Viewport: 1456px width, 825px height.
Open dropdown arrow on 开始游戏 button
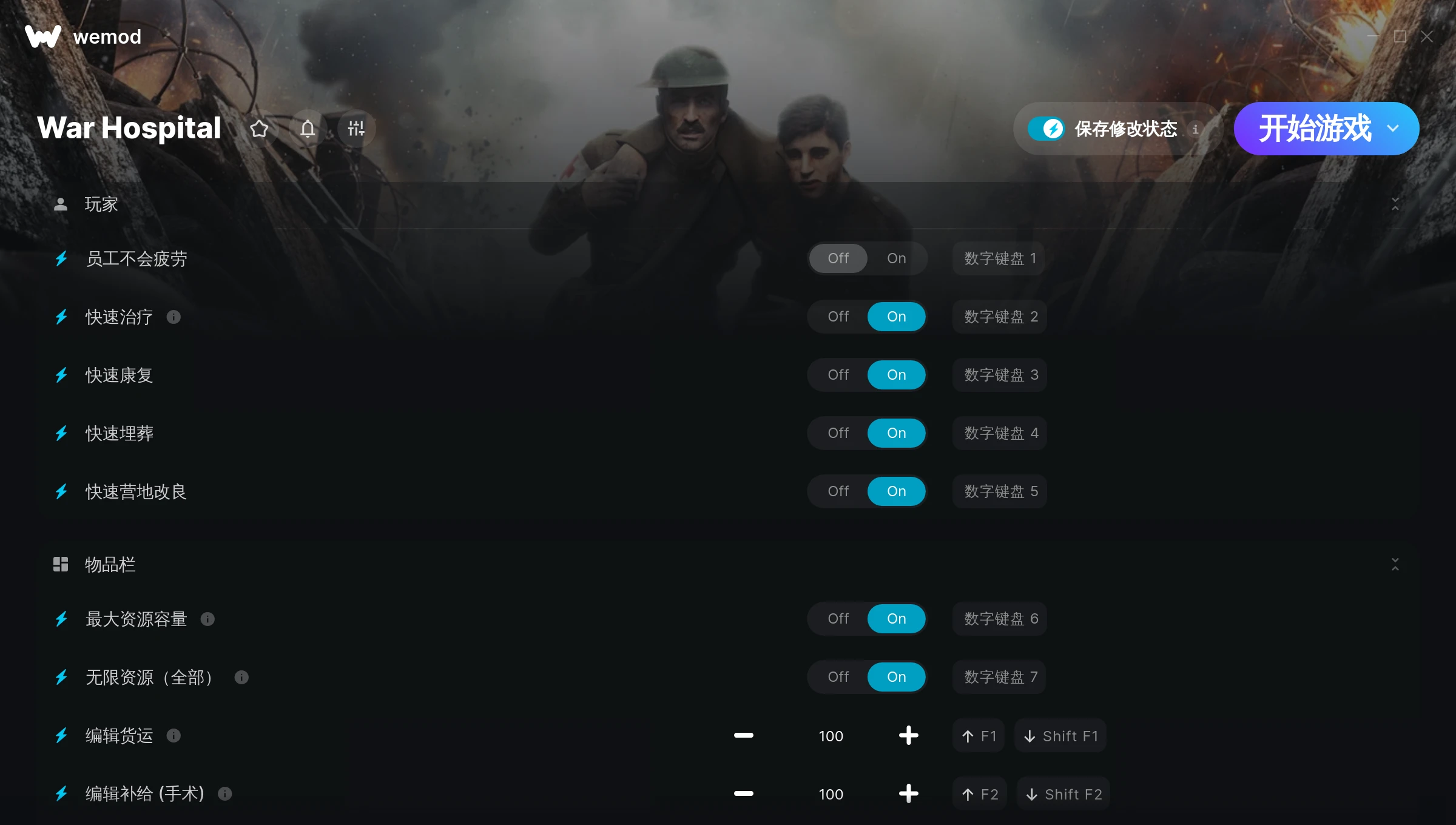[x=1393, y=129]
